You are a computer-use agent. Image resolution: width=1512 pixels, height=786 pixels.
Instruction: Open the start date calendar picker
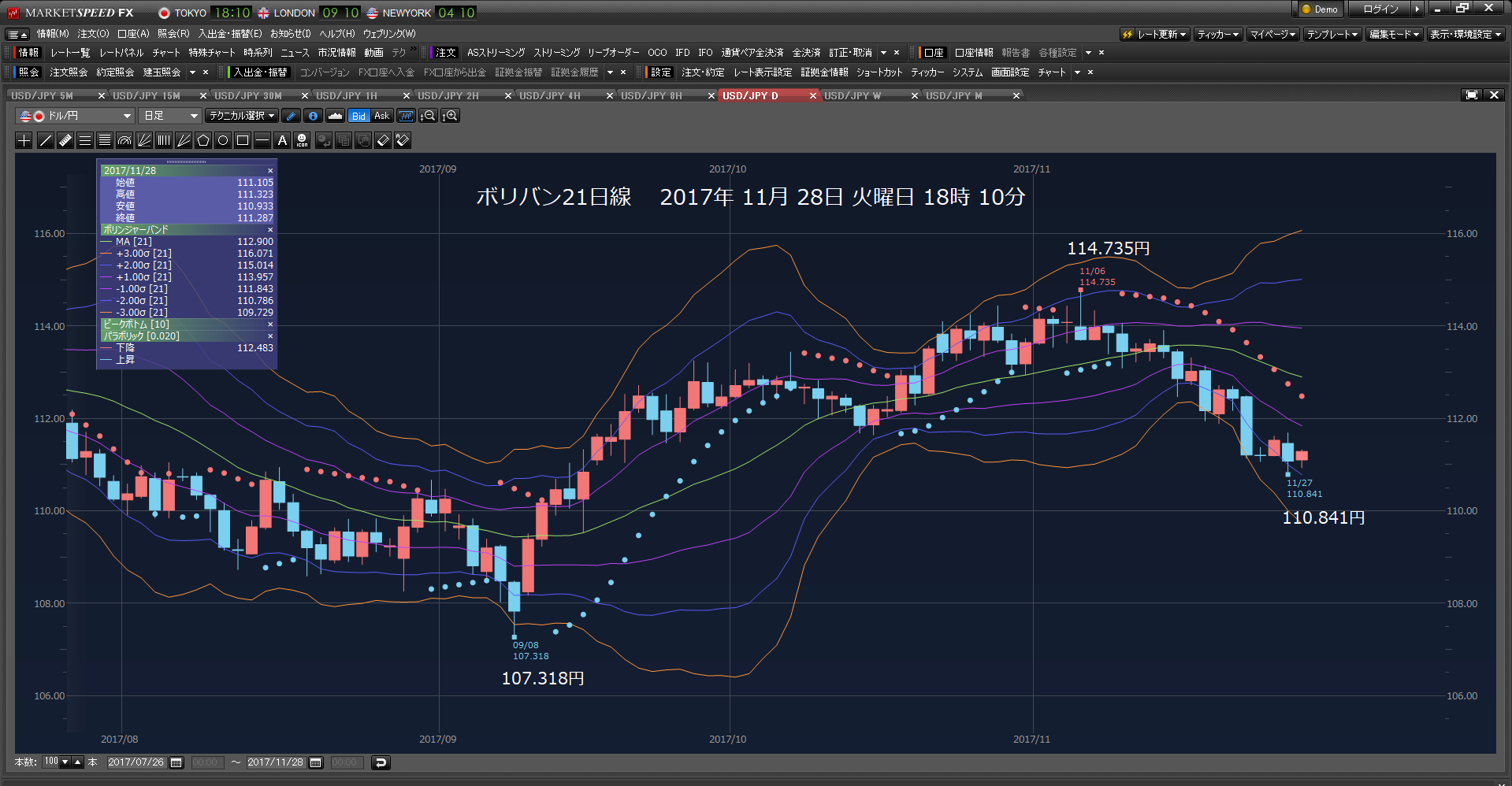(176, 762)
